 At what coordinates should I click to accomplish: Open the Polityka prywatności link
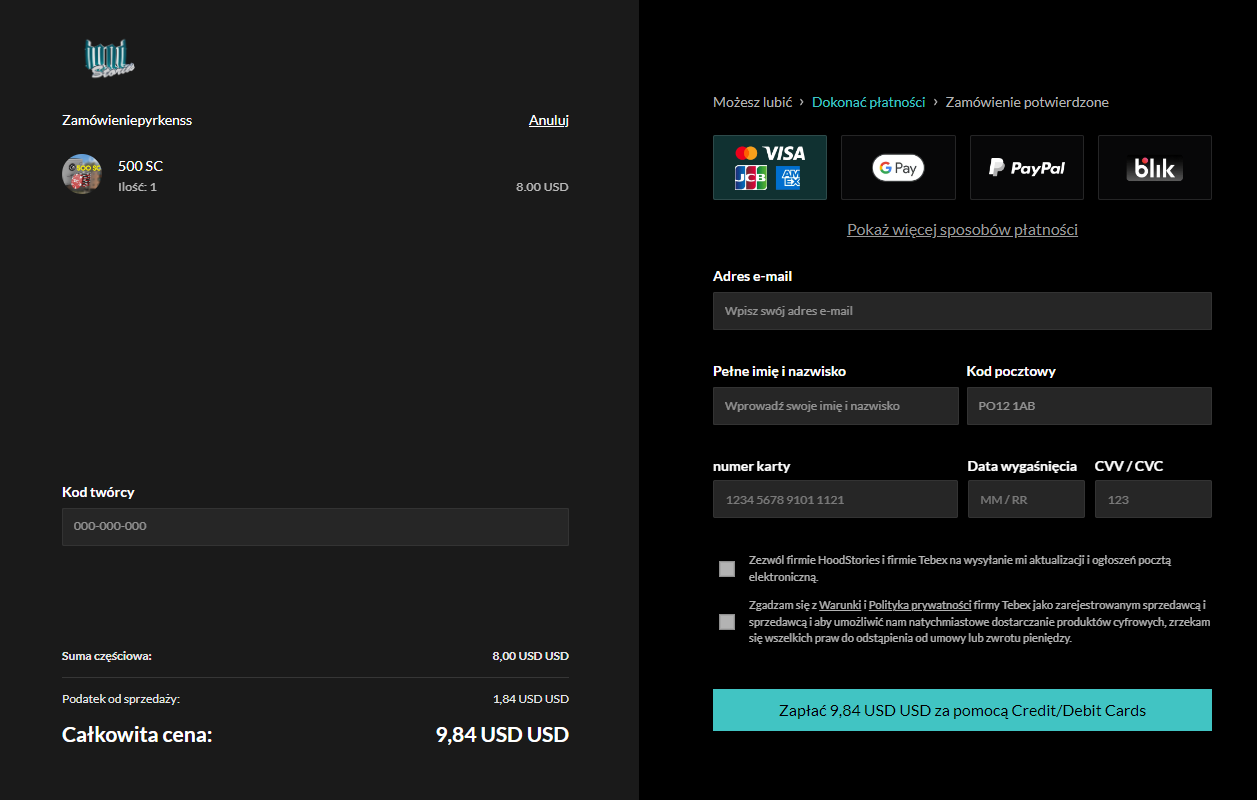(x=920, y=605)
